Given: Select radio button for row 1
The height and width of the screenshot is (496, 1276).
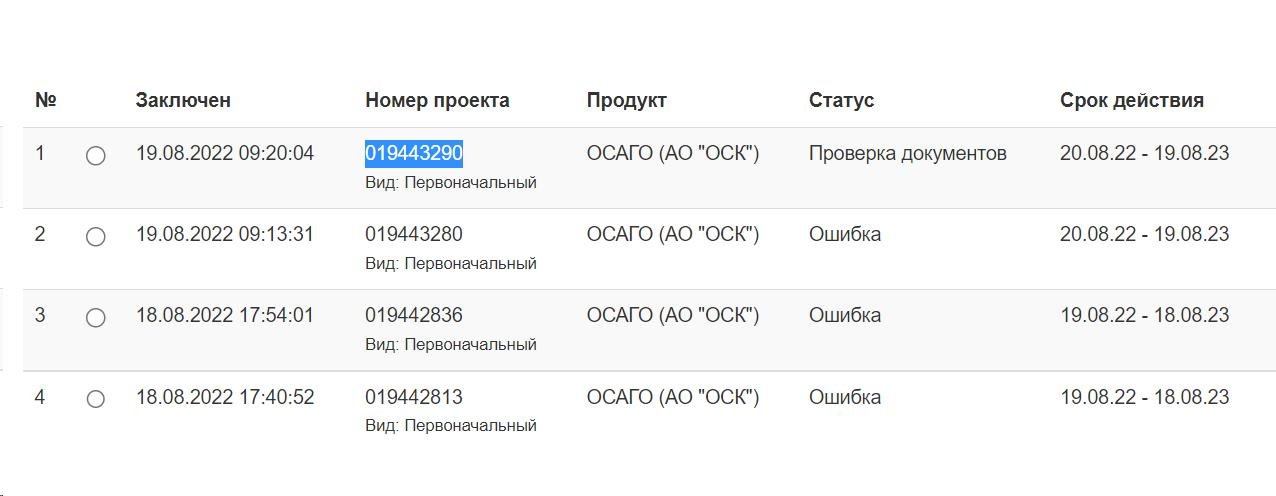Looking at the screenshot, I should pos(96,156).
